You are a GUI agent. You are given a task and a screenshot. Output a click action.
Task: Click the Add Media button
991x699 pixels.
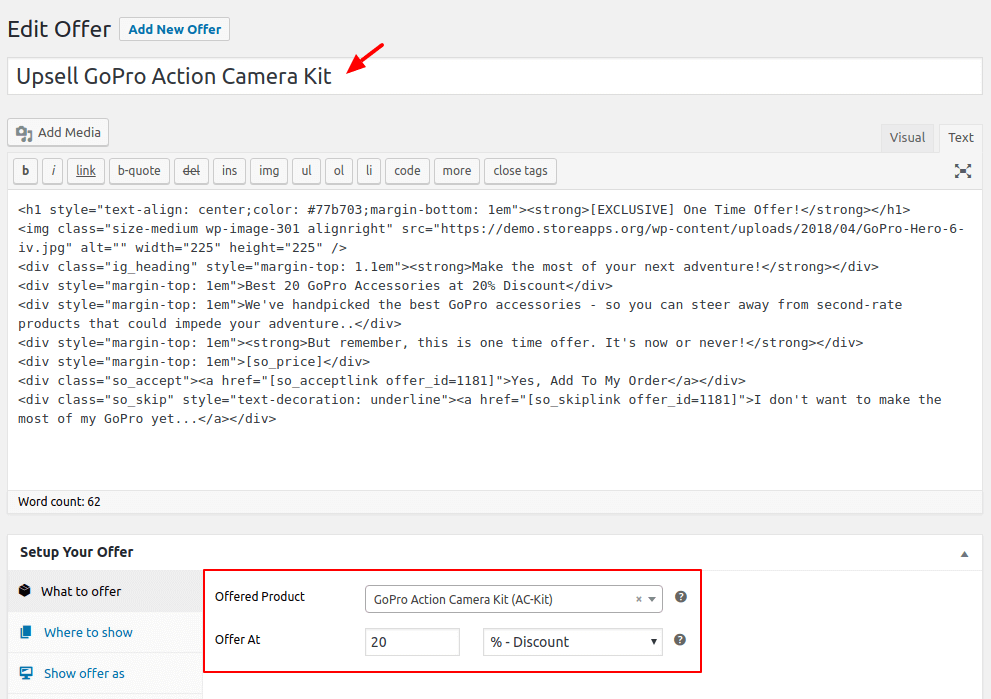pyautogui.click(x=58, y=132)
